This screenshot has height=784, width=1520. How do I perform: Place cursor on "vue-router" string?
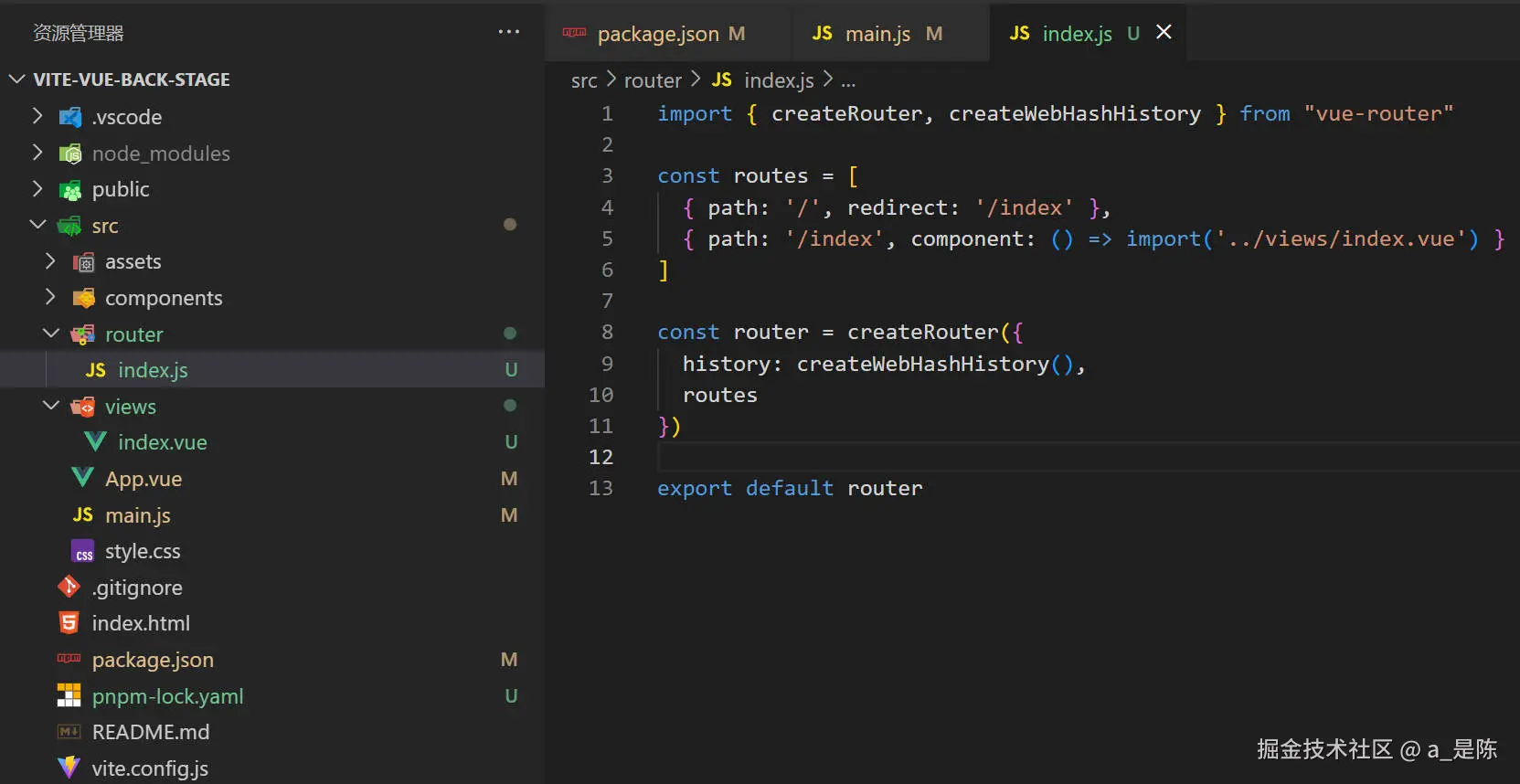pyautogui.click(x=1378, y=113)
